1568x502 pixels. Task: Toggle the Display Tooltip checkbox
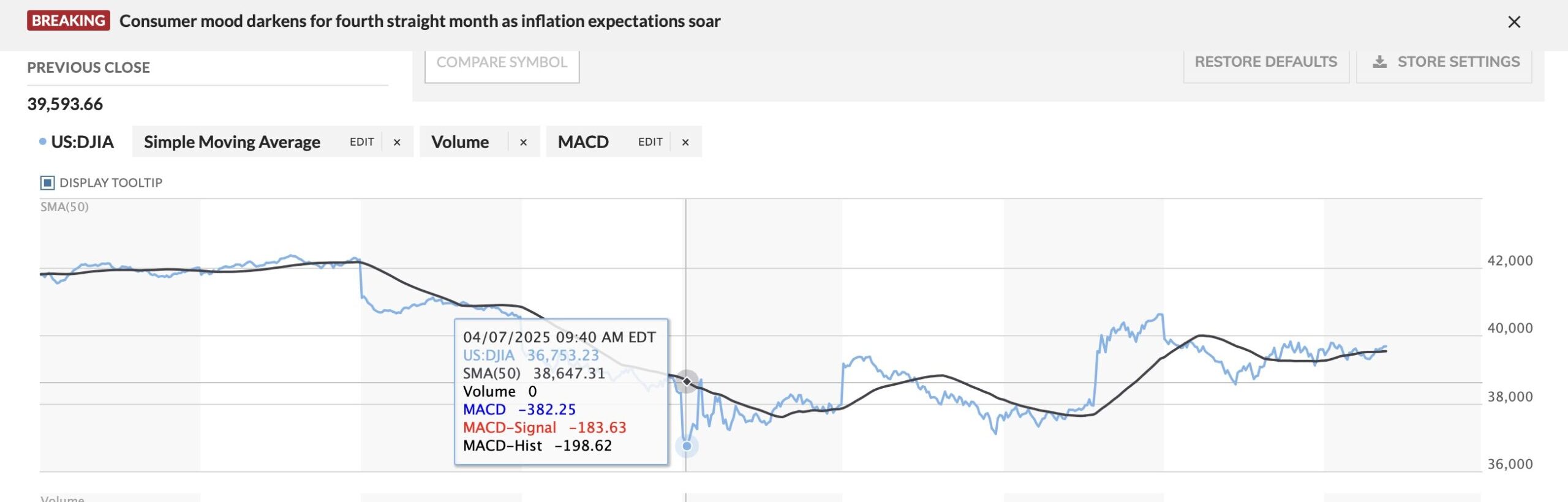point(47,182)
